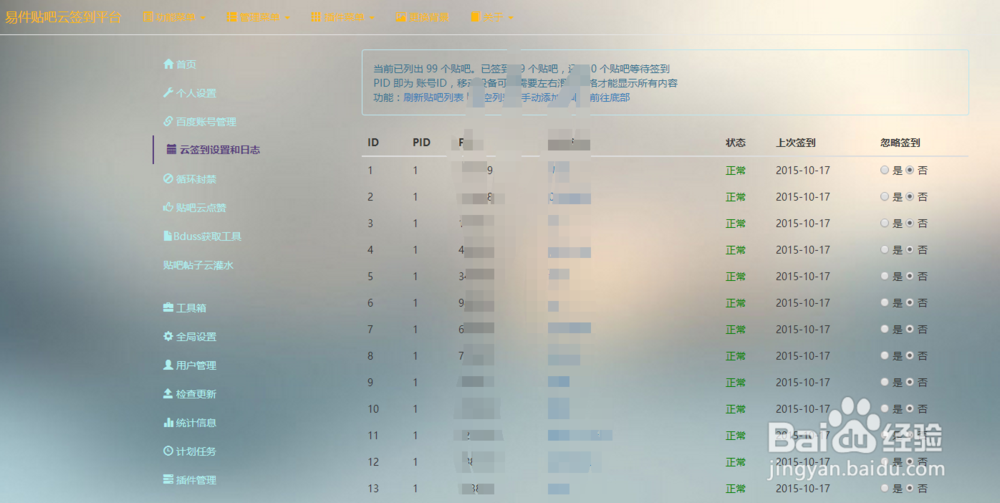Open 工具箱 with the briefcase icon
The width and height of the screenshot is (1000, 503).
[x=184, y=308]
